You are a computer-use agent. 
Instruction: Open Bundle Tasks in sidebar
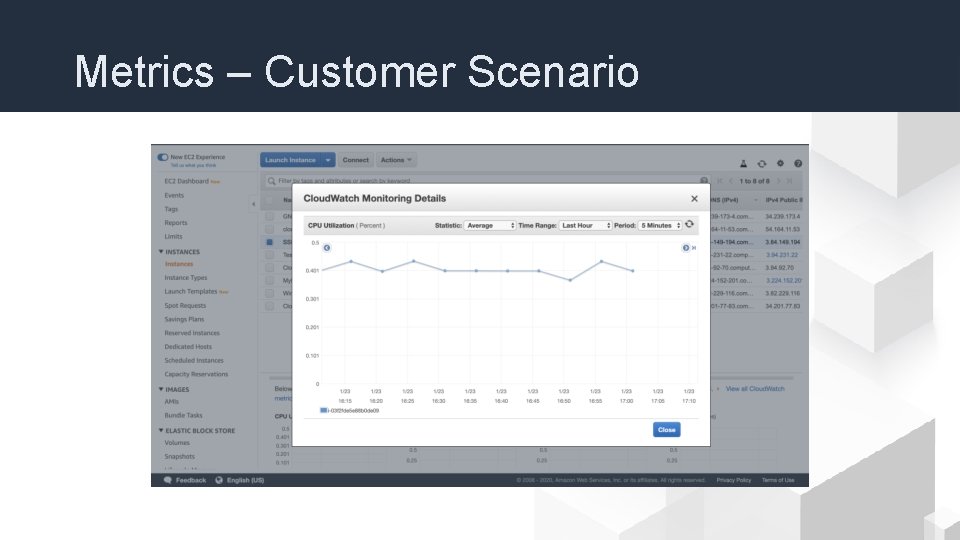(x=183, y=415)
